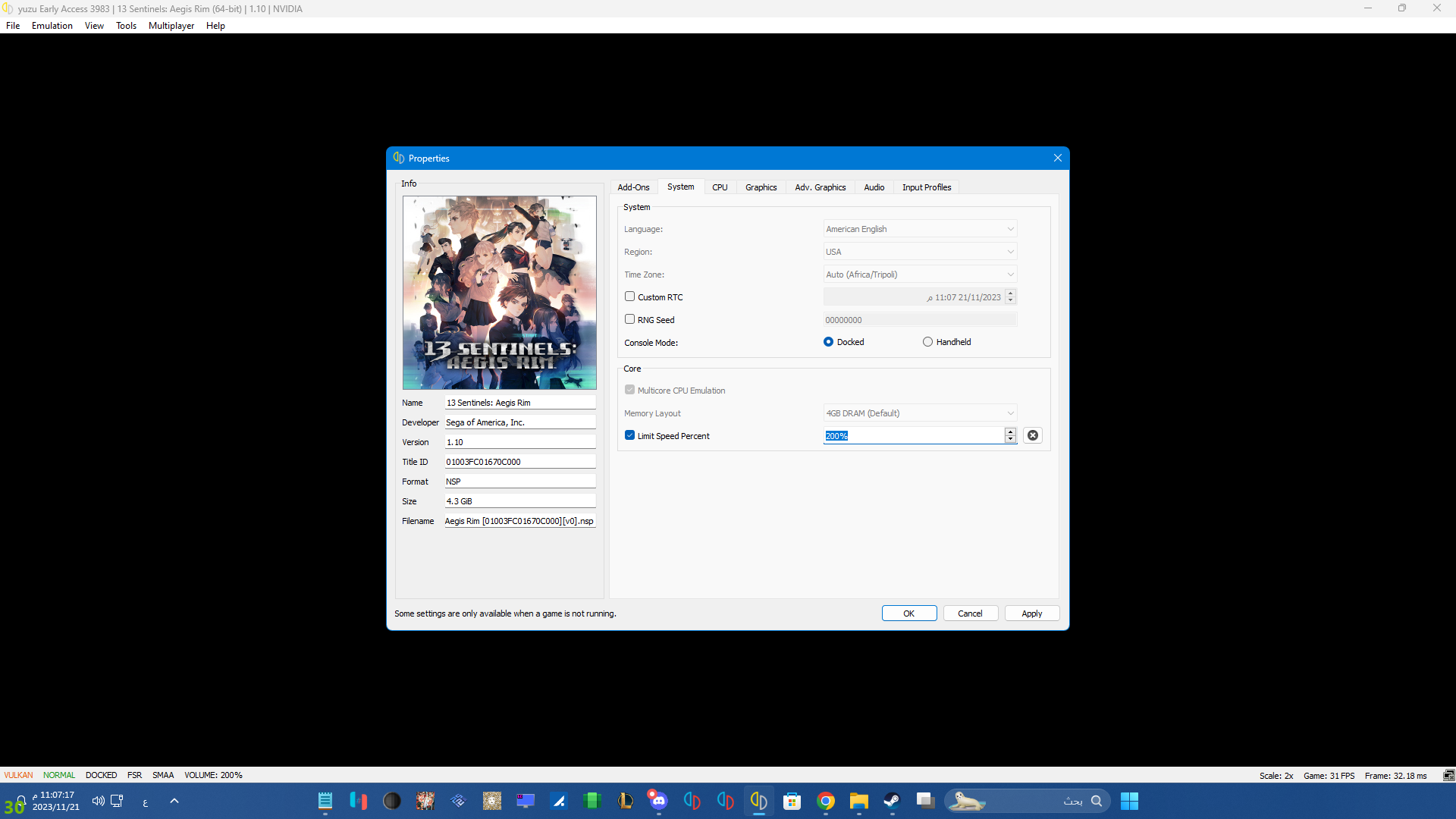The image size is (1456, 819).
Task: Click the 13 Sentinels cover art thumbnail
Action: click(x=499, y=293)
